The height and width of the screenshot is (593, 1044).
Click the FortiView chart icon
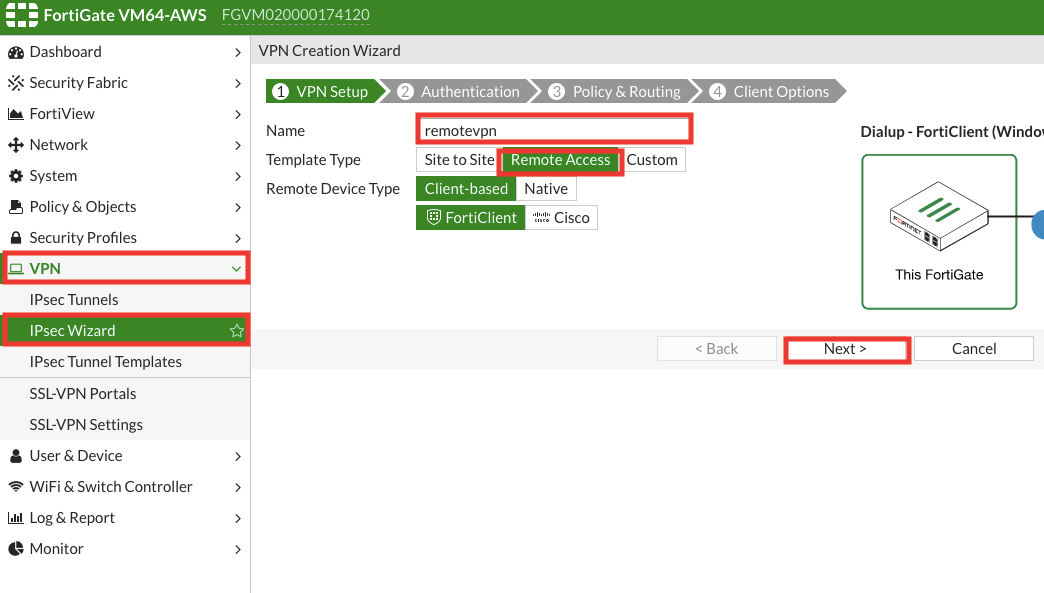[x=15, y=114]
